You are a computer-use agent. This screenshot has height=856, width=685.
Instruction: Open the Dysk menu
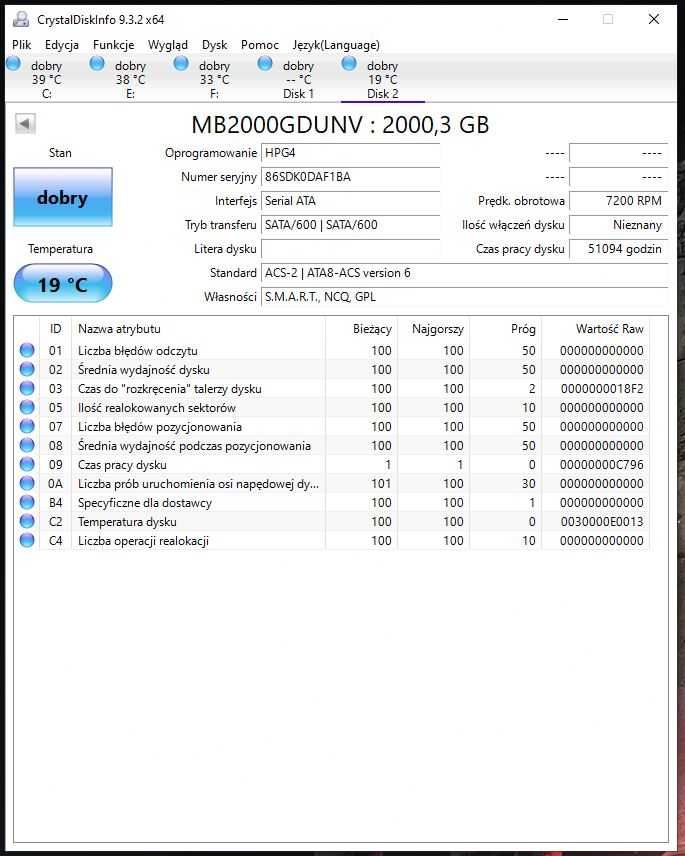(215, 45)
